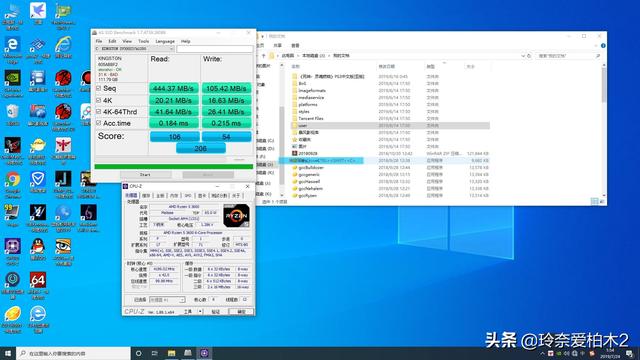Show hidden tray icons chevron

click(x=542, y=353)
